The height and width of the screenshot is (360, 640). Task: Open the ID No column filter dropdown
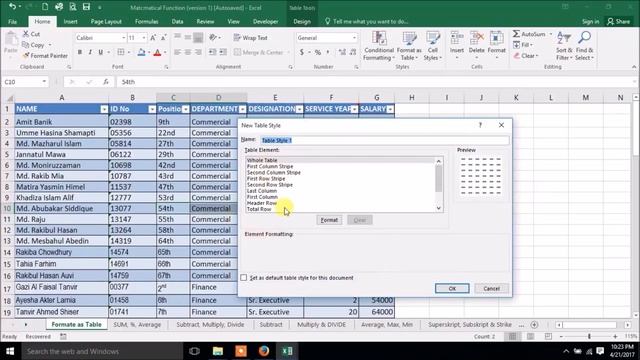click(x=152, y=109)
